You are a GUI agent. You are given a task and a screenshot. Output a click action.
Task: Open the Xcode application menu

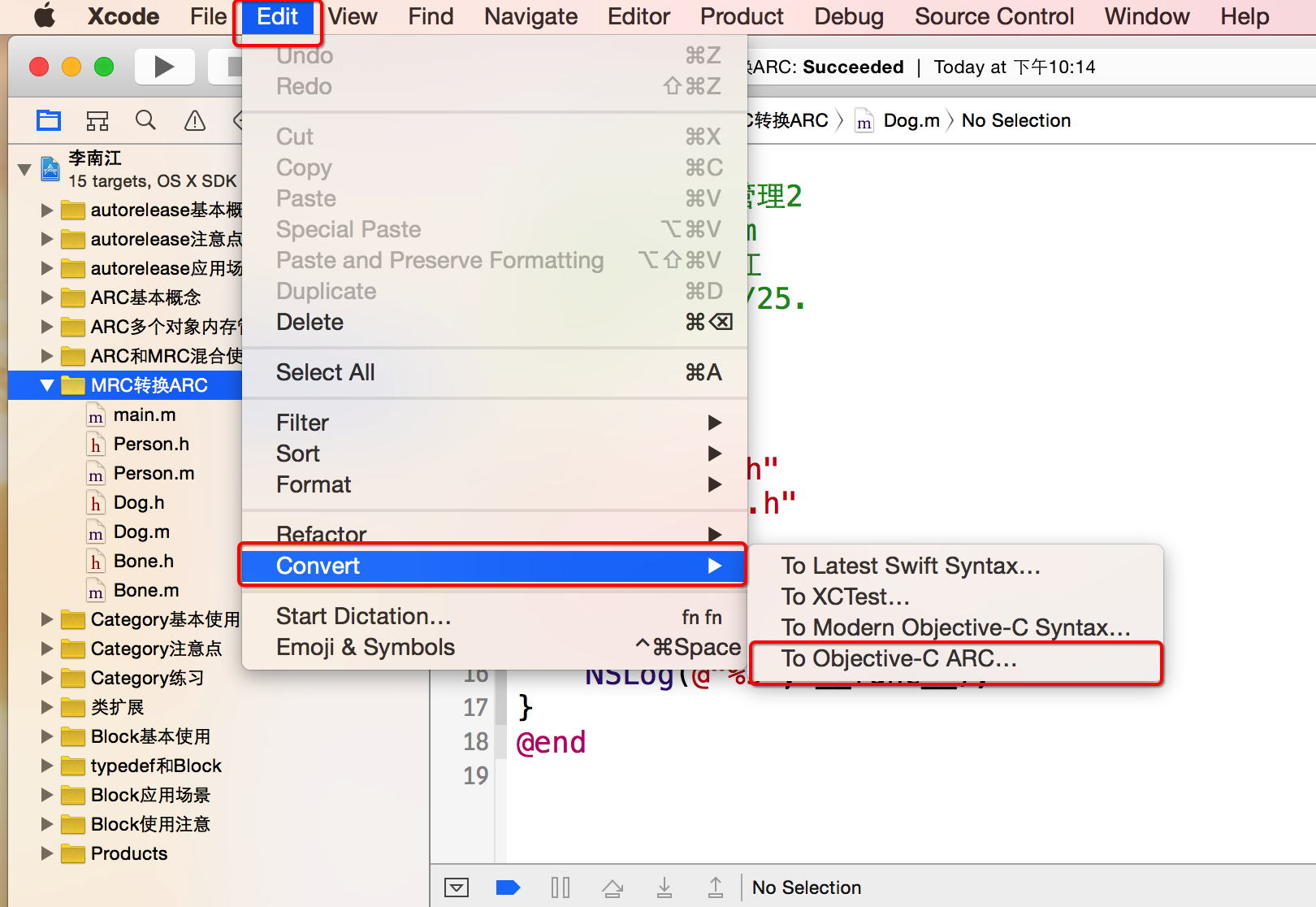click(x=123, y=16)
